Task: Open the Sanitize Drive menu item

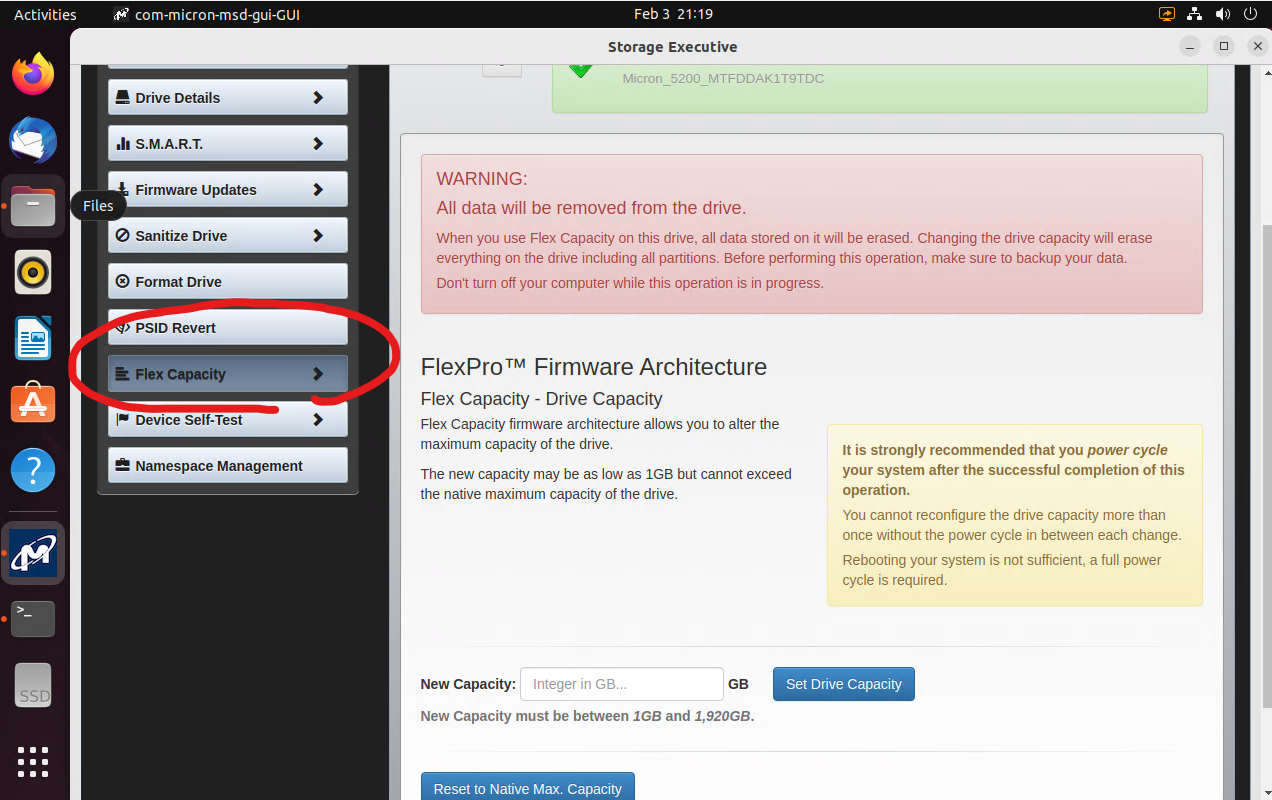Action: [x=228, y=236]
